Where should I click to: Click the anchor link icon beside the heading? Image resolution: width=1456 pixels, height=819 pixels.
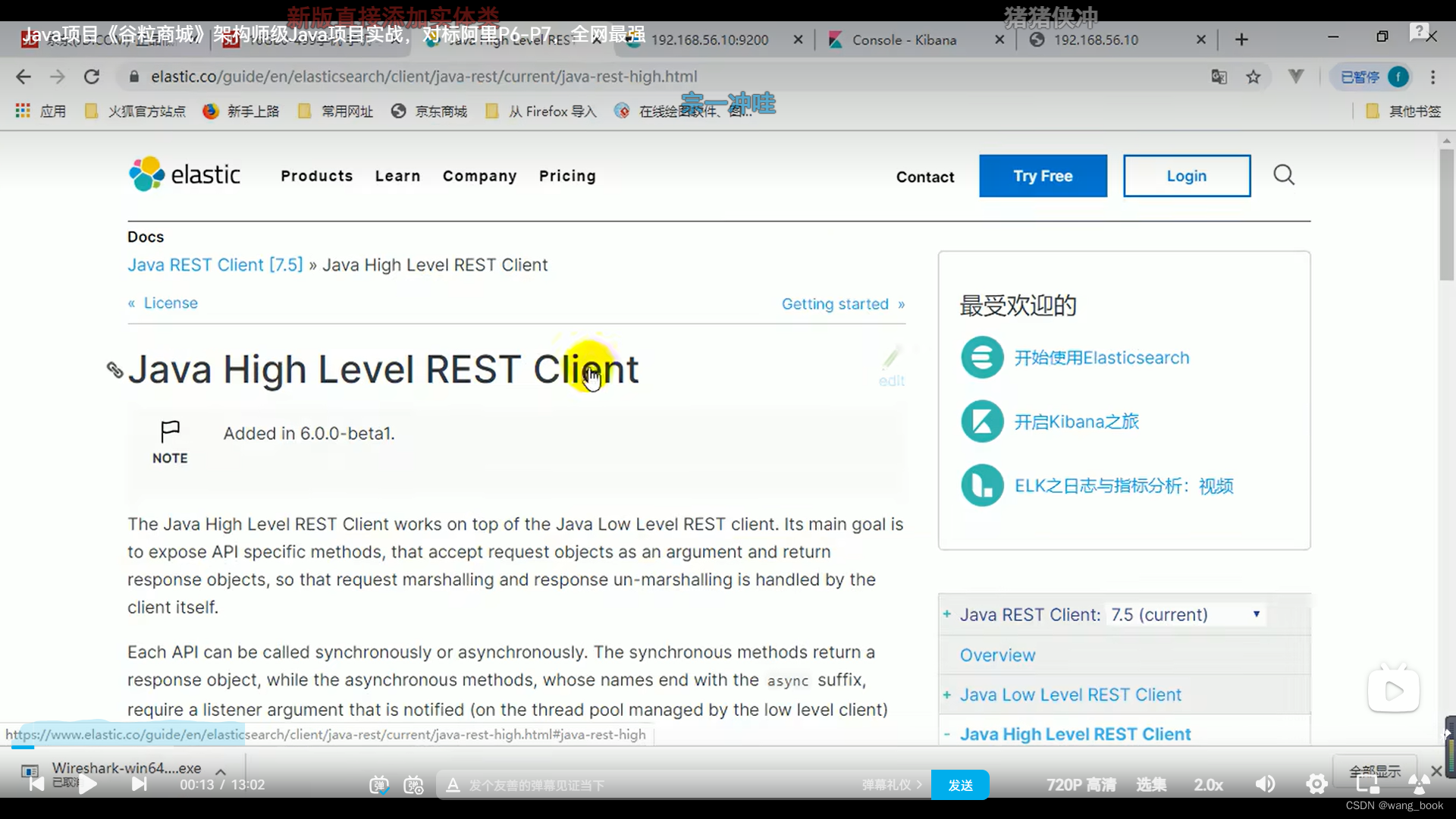[115, 369]
